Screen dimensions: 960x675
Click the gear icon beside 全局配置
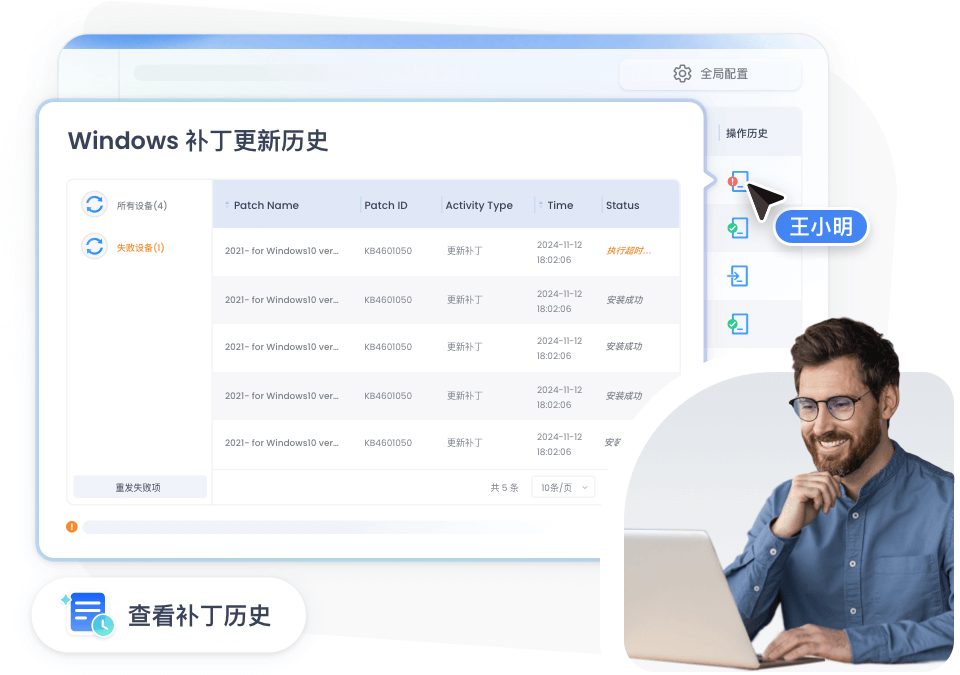(682, 74)
